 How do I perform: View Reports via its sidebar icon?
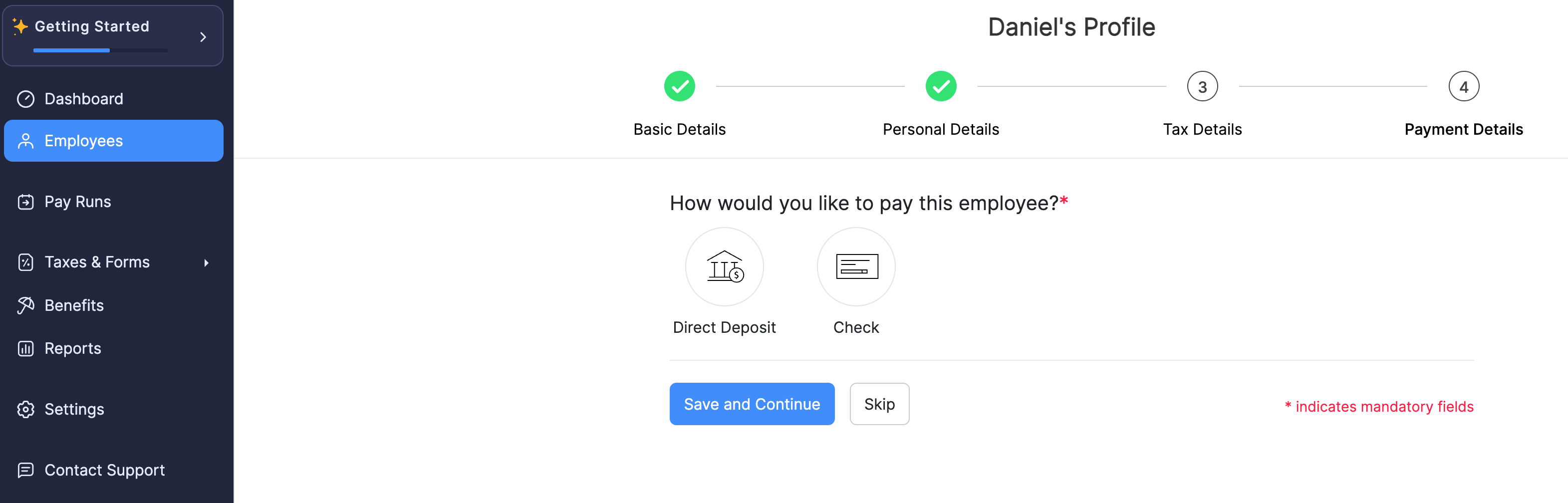(x=25, y=348)
